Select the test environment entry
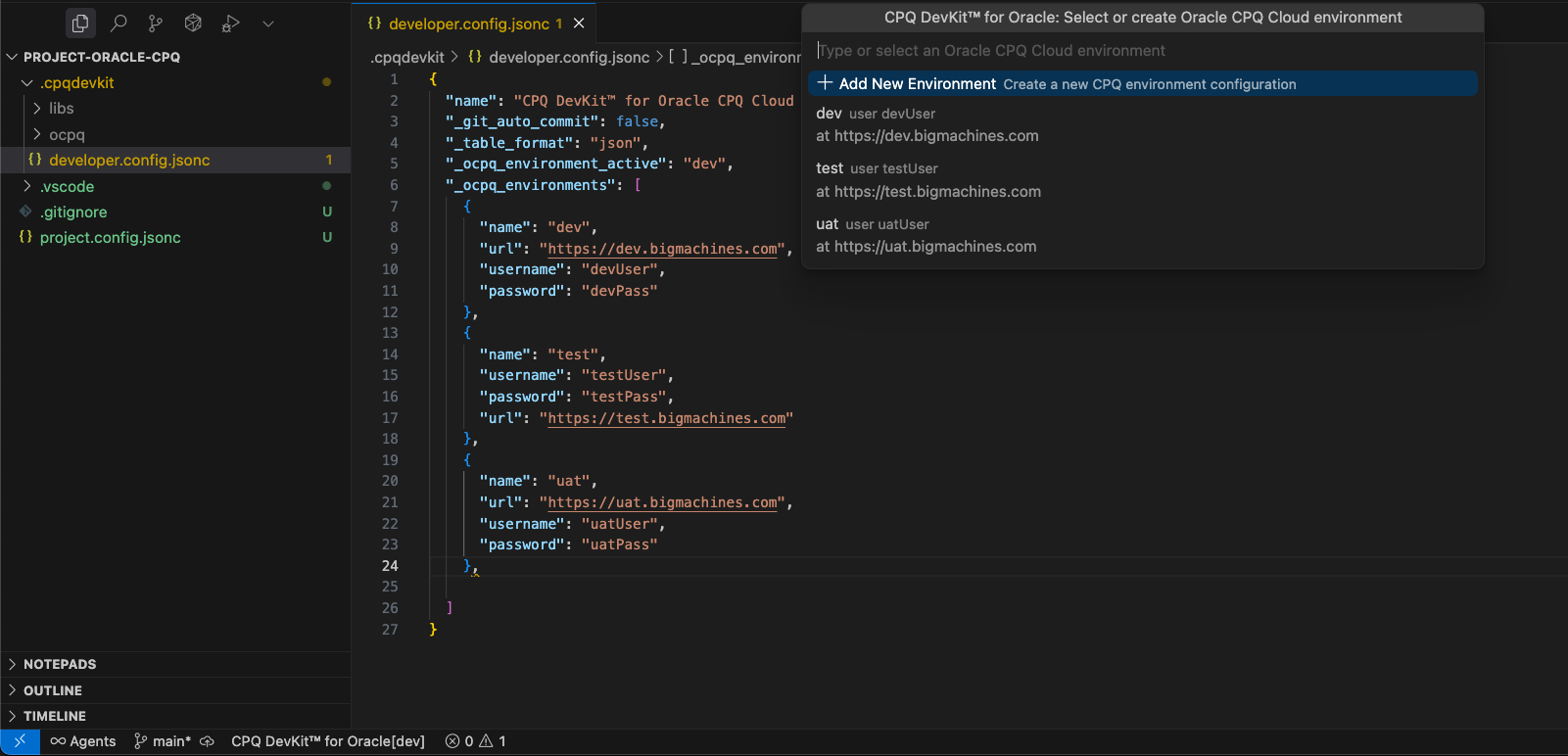Image resolution: width=1568 pixels, height=756 pixels. 1143,180
